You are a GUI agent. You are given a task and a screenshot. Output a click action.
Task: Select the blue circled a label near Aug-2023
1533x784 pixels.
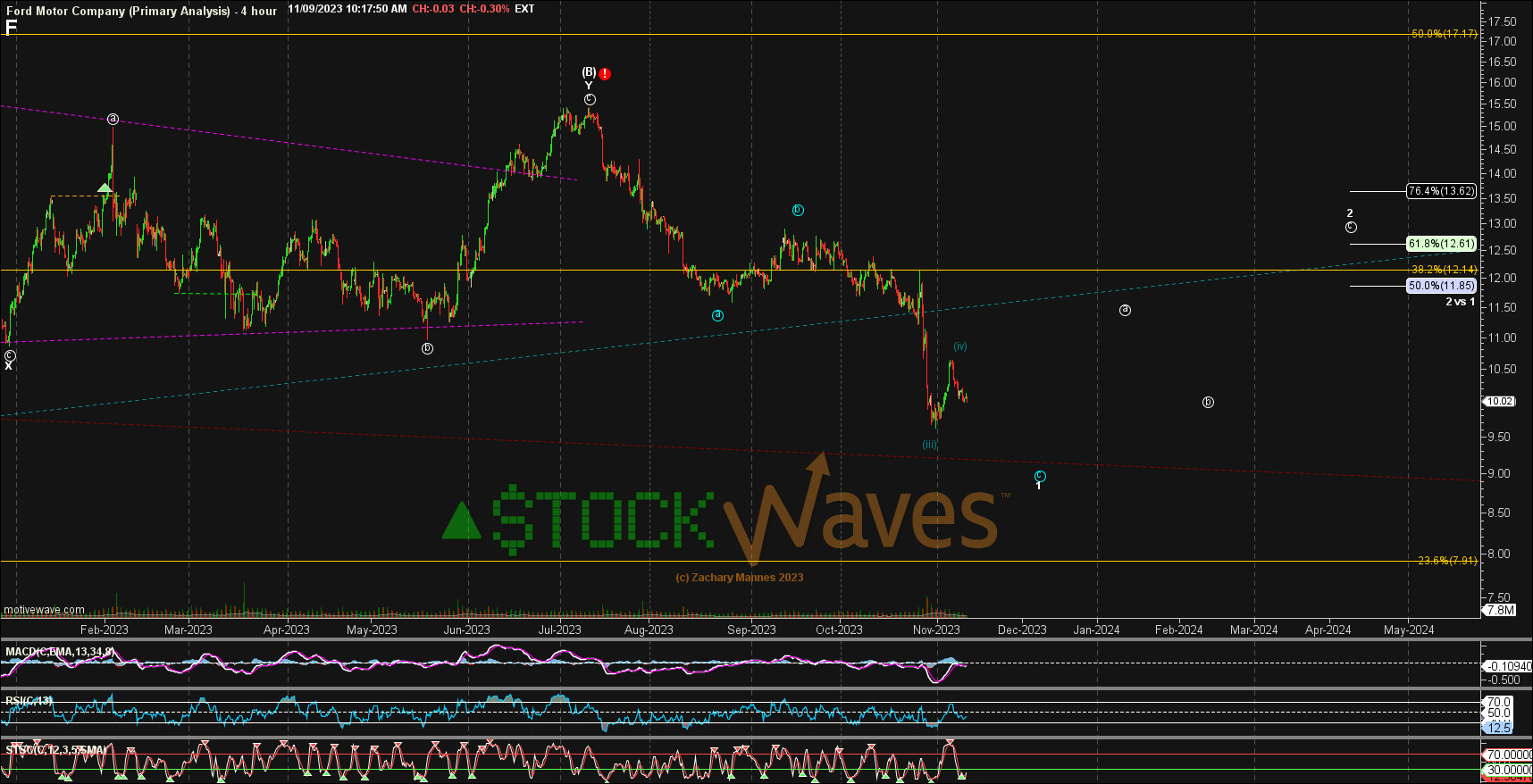(717, 315)
